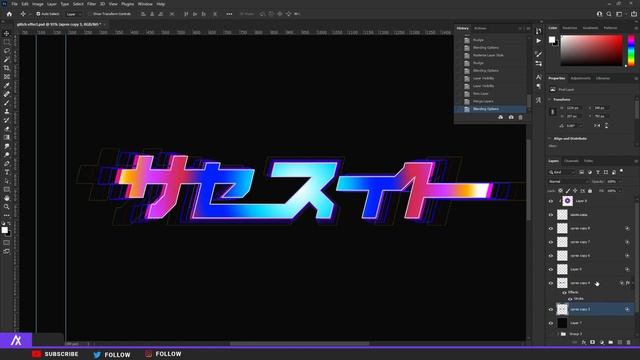
Task: Select the Frame tool
Action: [x=7, y=77]
